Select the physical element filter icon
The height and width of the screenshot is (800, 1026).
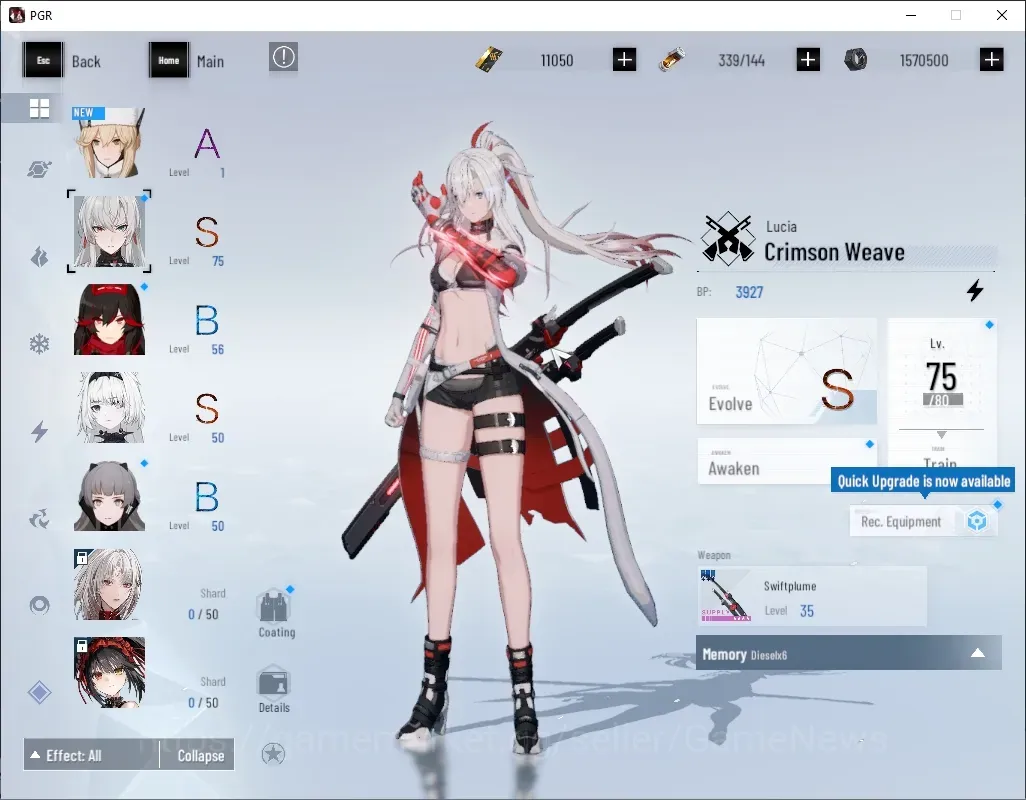39,169
